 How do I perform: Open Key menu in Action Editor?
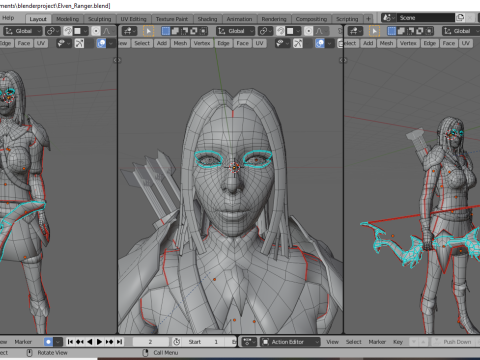click(x=398, y=342)
